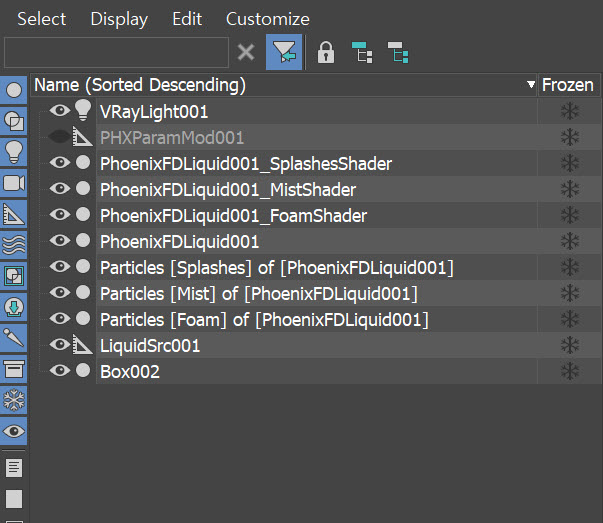The width and height of the screenshot is (603, 523).
Task: Click the Display None square icon
Action: click(14, 499)
